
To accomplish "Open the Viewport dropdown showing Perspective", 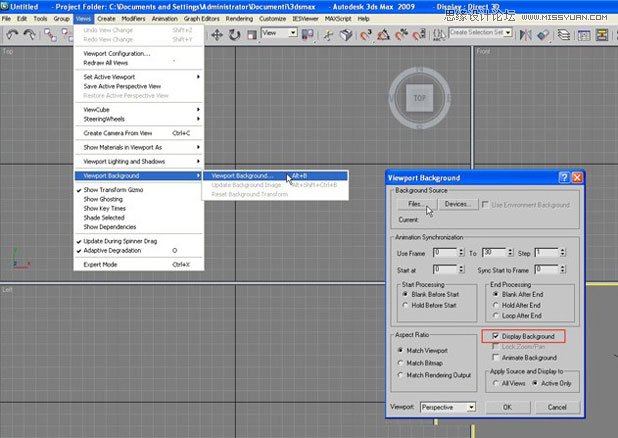I will coord(448,407).
